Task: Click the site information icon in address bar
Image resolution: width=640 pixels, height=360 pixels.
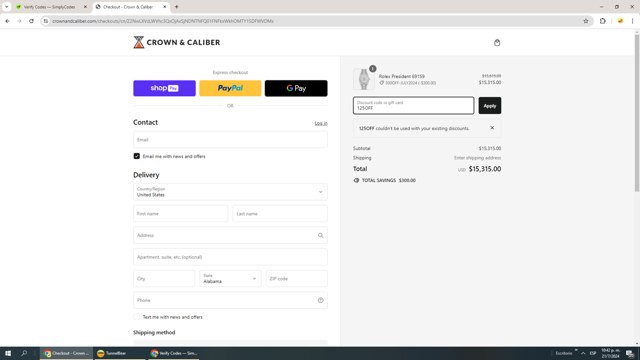Action: click(46, 21)
